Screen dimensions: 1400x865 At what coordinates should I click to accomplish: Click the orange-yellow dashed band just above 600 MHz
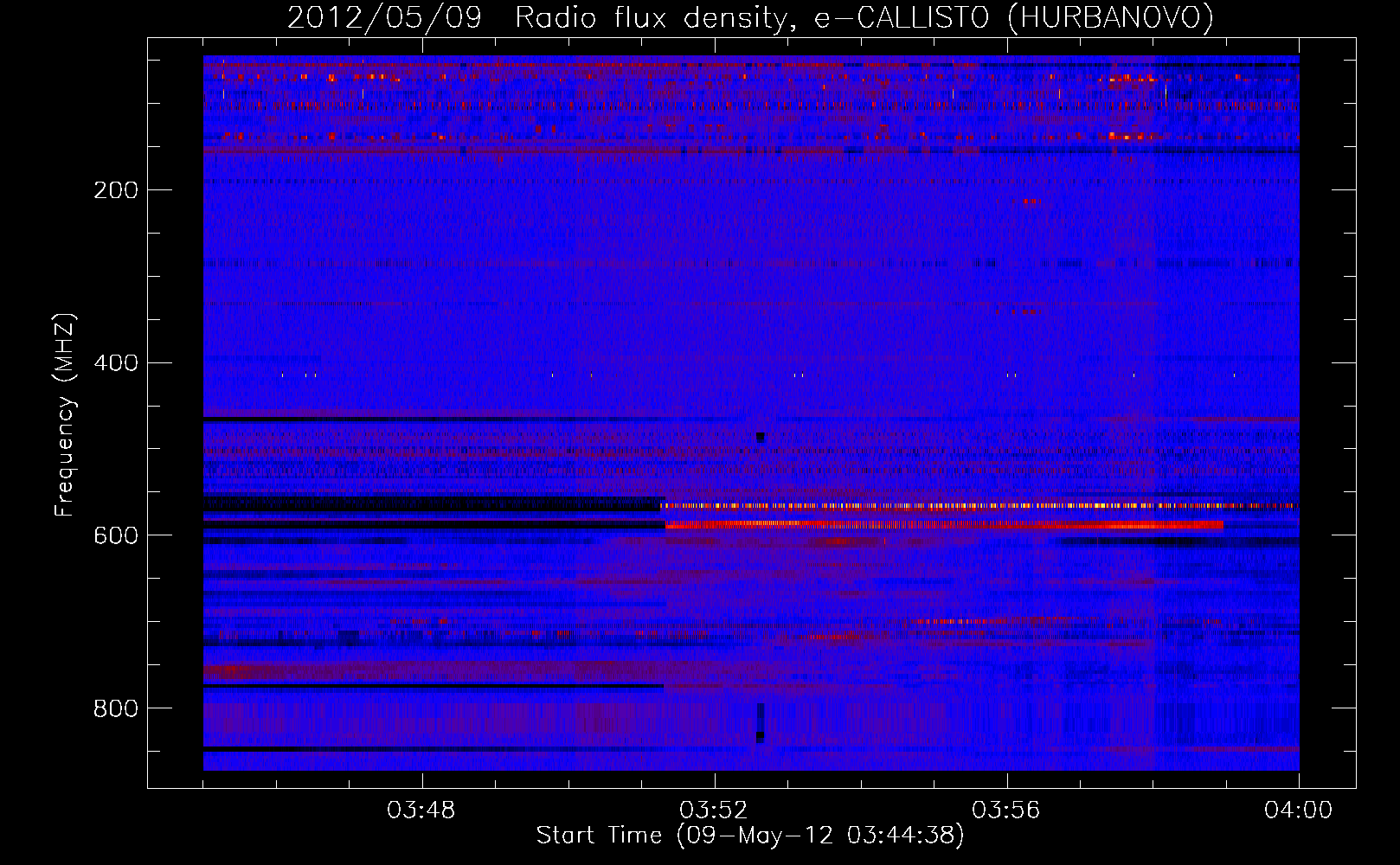point(979,505)
